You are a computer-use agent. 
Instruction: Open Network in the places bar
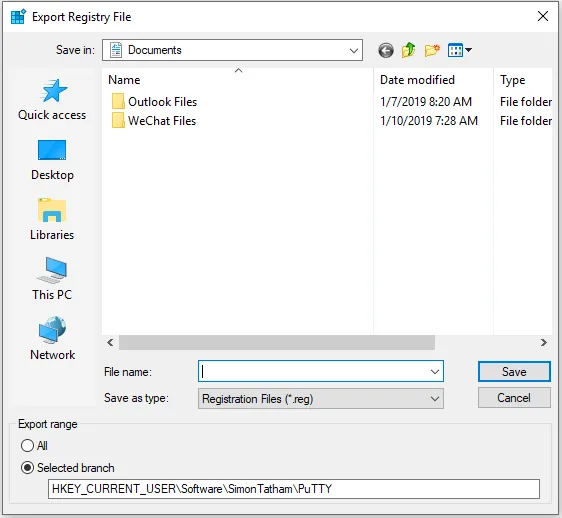point(52,338)
